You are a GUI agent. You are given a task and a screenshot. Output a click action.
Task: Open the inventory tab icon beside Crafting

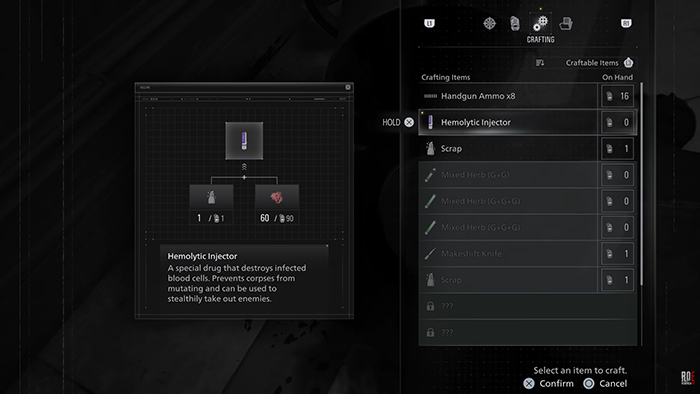point(515,23)
